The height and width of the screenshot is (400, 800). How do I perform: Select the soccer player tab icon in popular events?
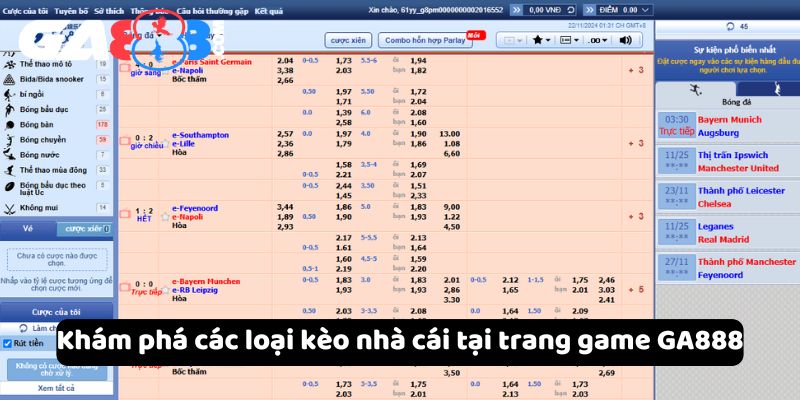tap(695, 89)
